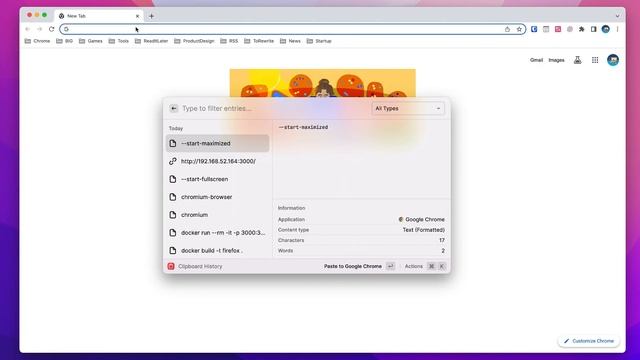
Task: Open the Actions menu in footer
Action: coord(424,266)
